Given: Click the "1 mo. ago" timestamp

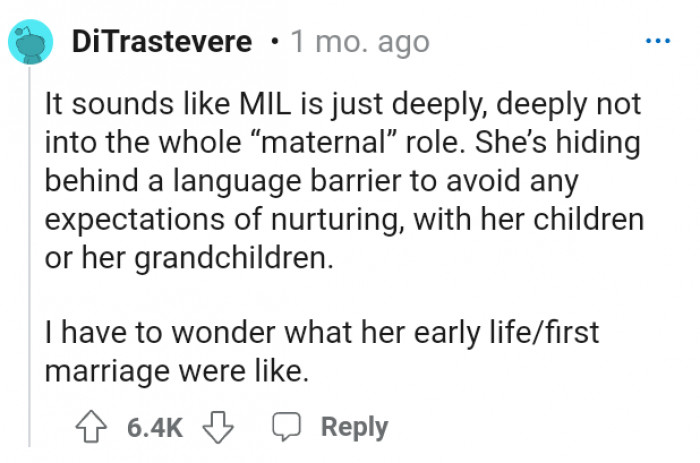Looking at the screenshot, I should point(359,43).
